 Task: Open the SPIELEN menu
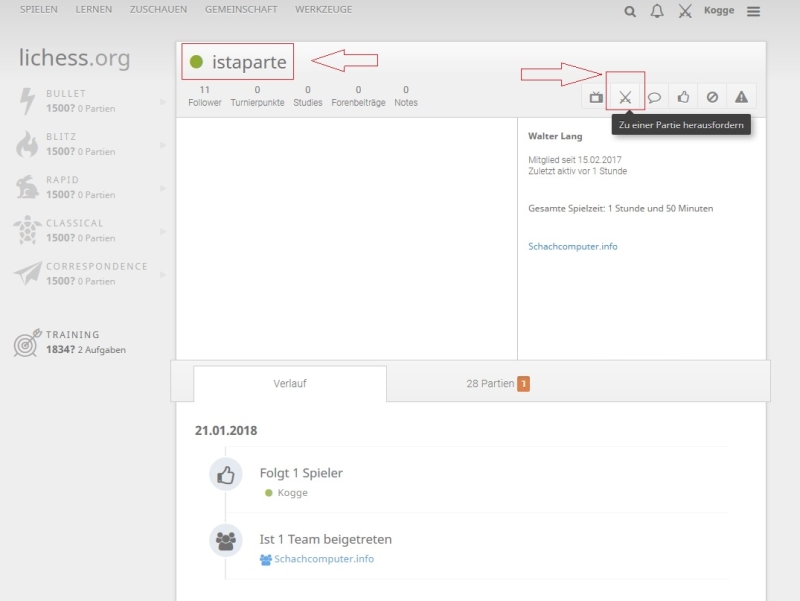pyautogui.click(x=39, y=10)
